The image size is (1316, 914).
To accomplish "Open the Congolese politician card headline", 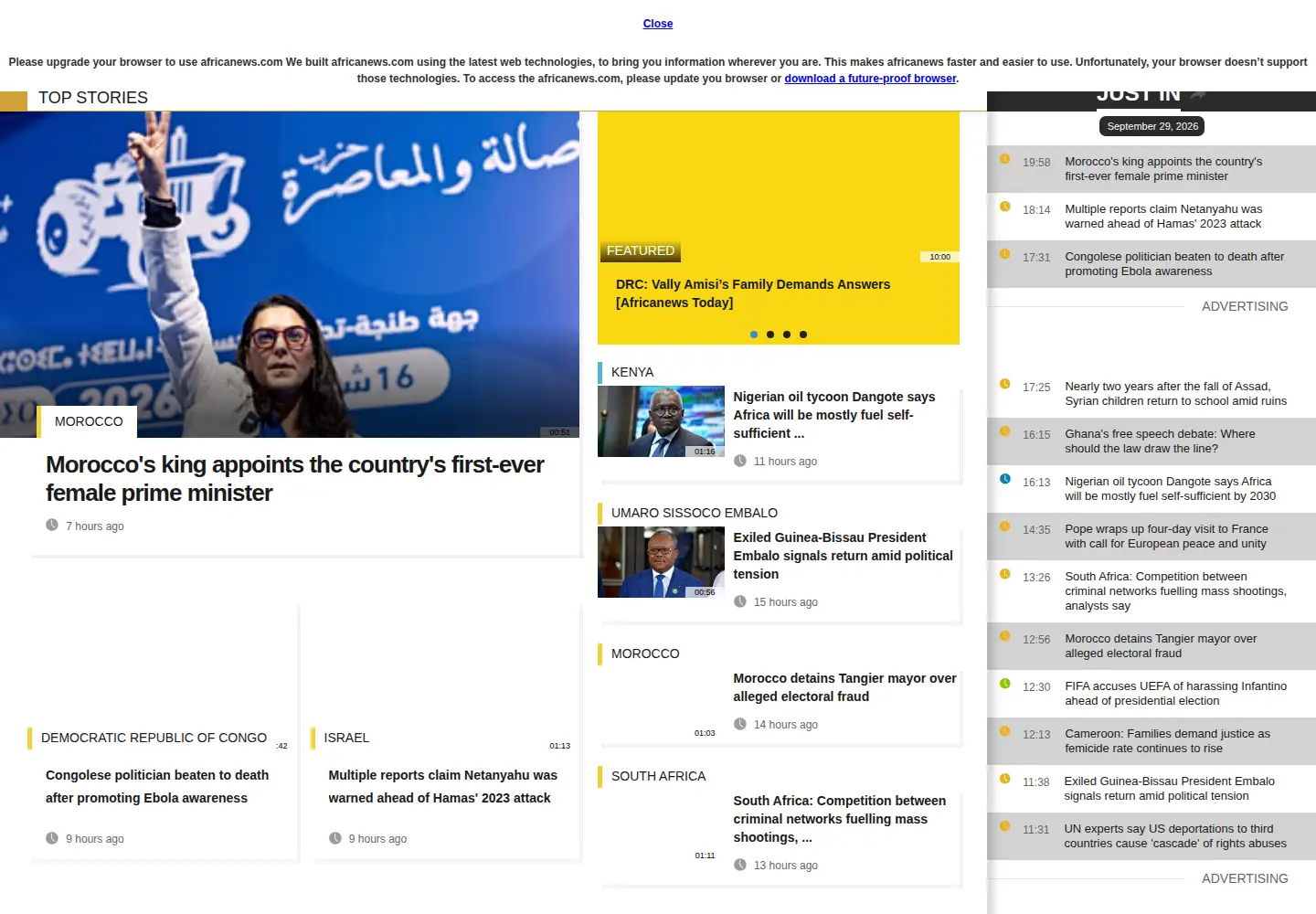I will [157, 786].
